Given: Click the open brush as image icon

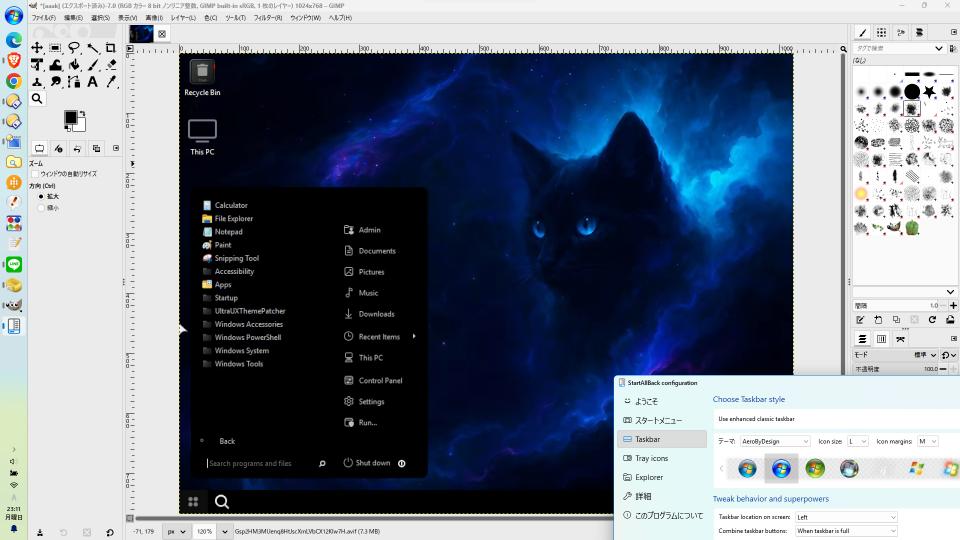Looking at the screenshot, I should 950,320.
